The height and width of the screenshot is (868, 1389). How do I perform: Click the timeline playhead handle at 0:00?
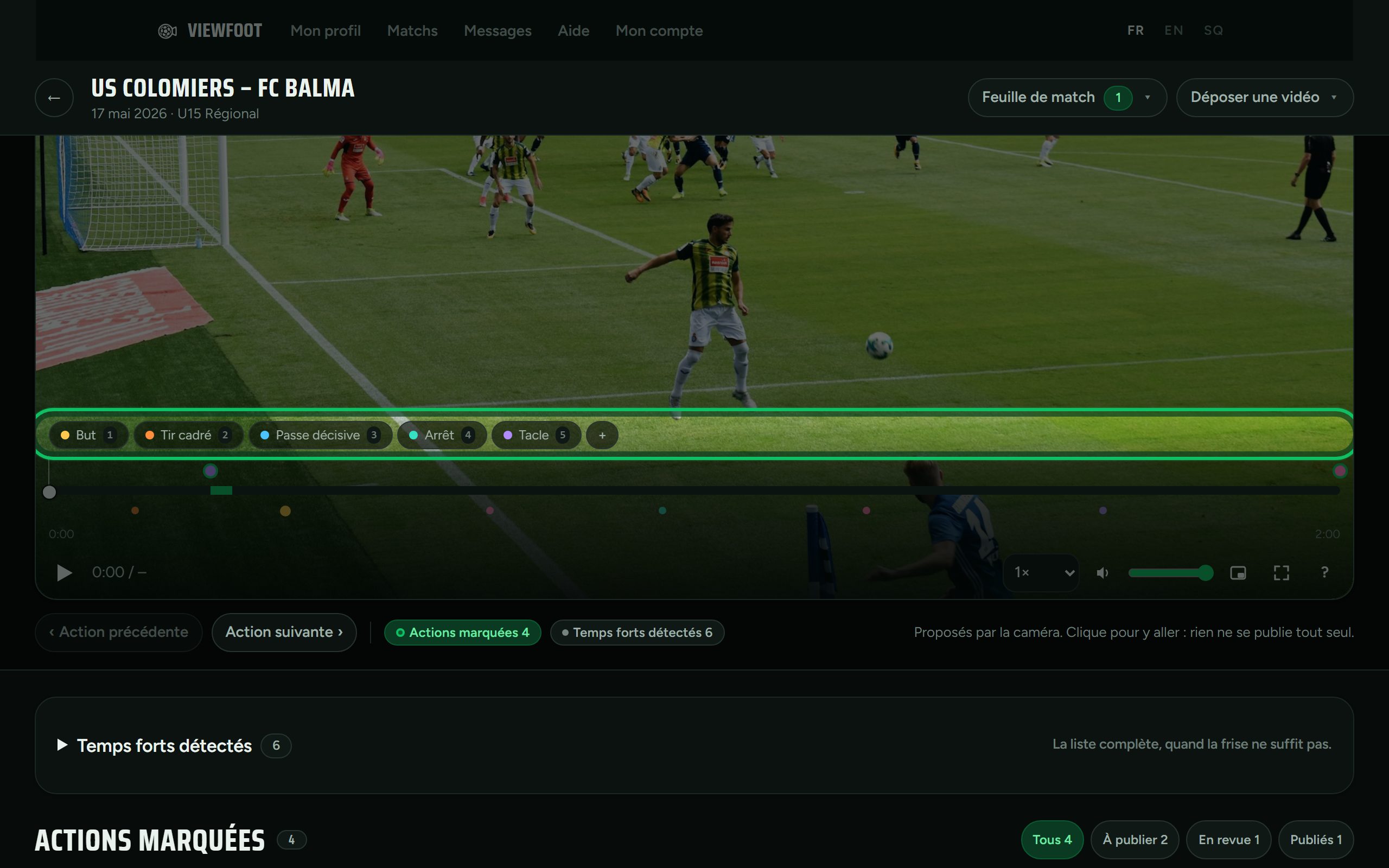pyautogui.click(x=49, y=492)
